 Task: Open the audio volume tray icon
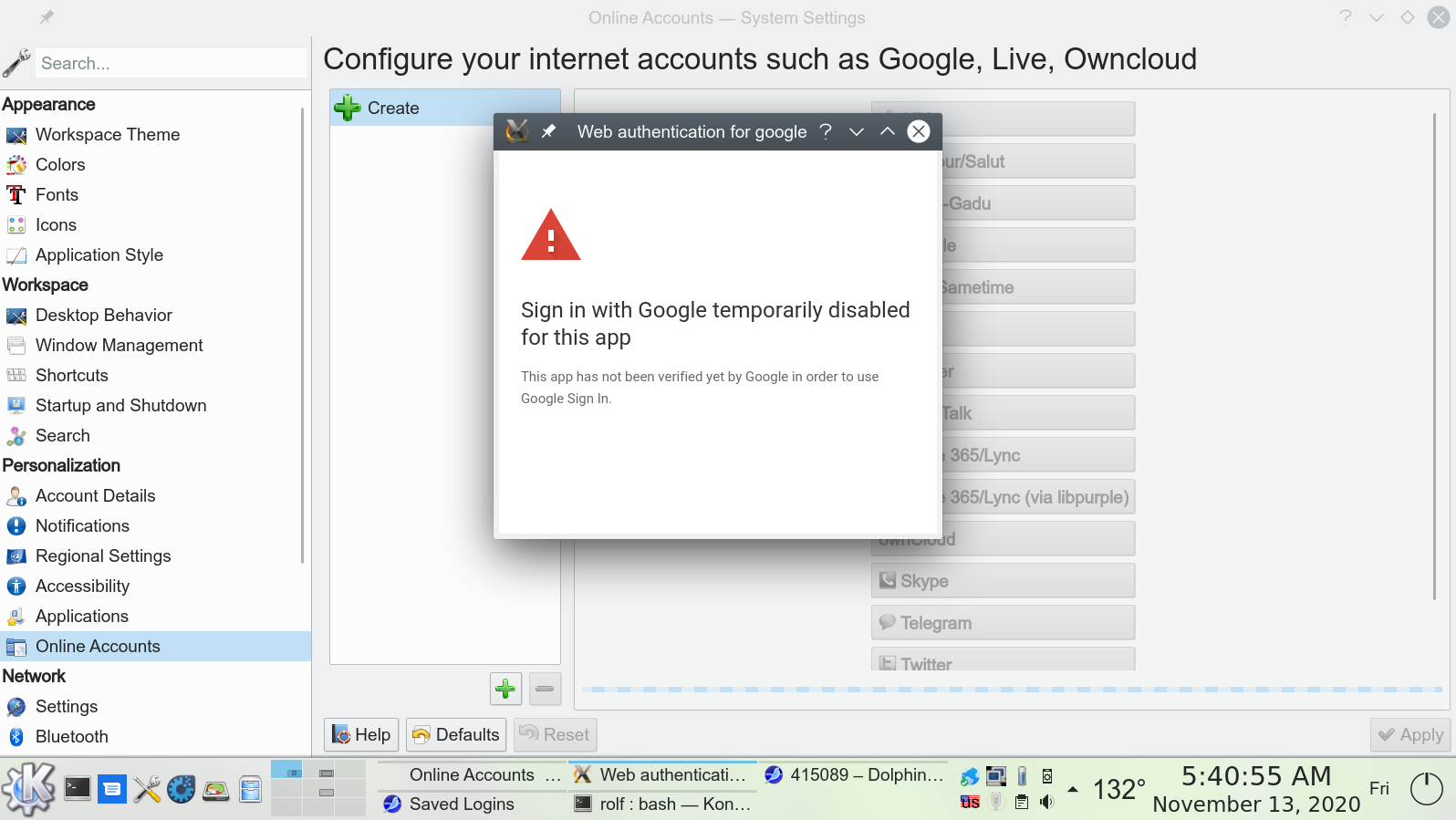1047,802
